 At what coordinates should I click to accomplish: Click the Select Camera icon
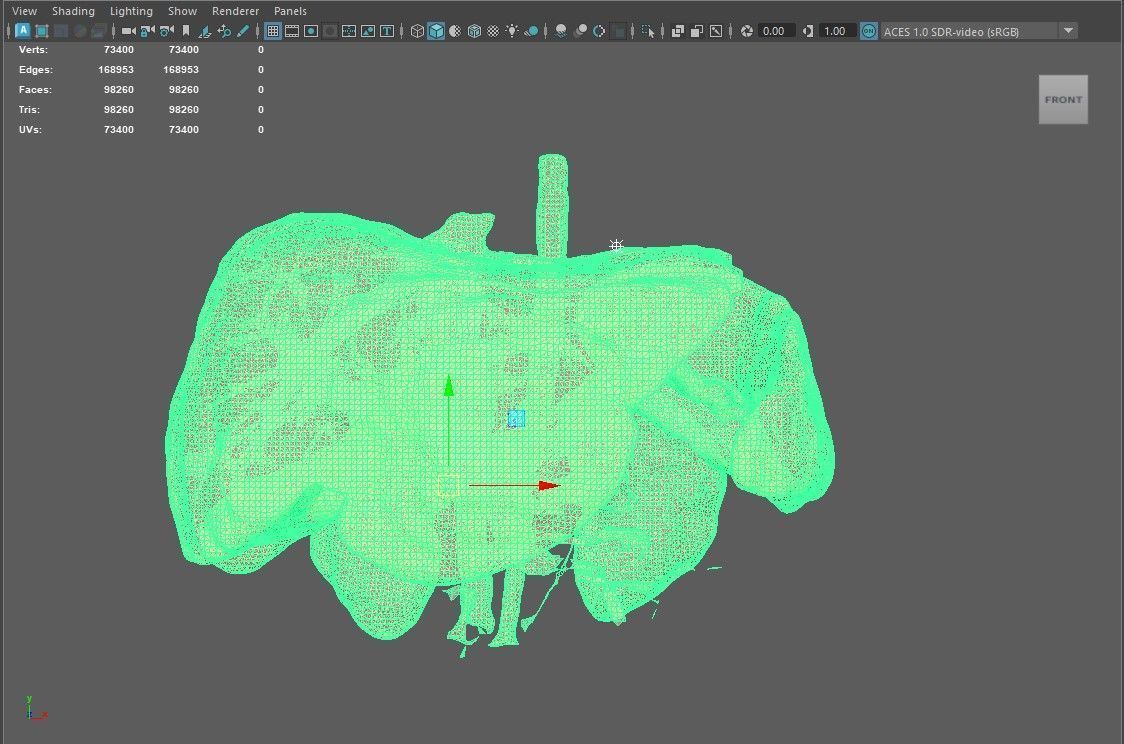coord(129,31)
